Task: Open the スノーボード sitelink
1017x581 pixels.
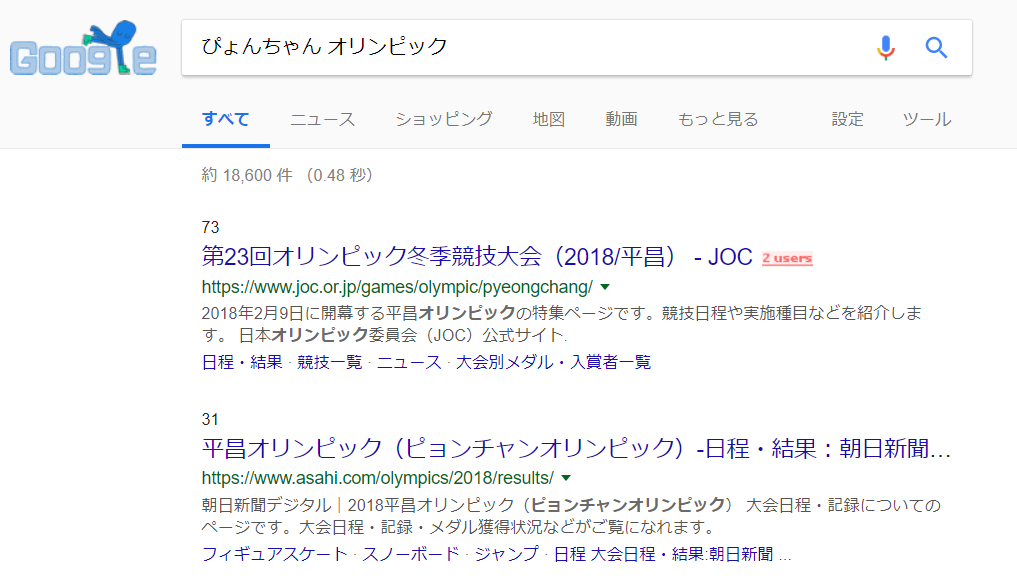Action: 411,554
